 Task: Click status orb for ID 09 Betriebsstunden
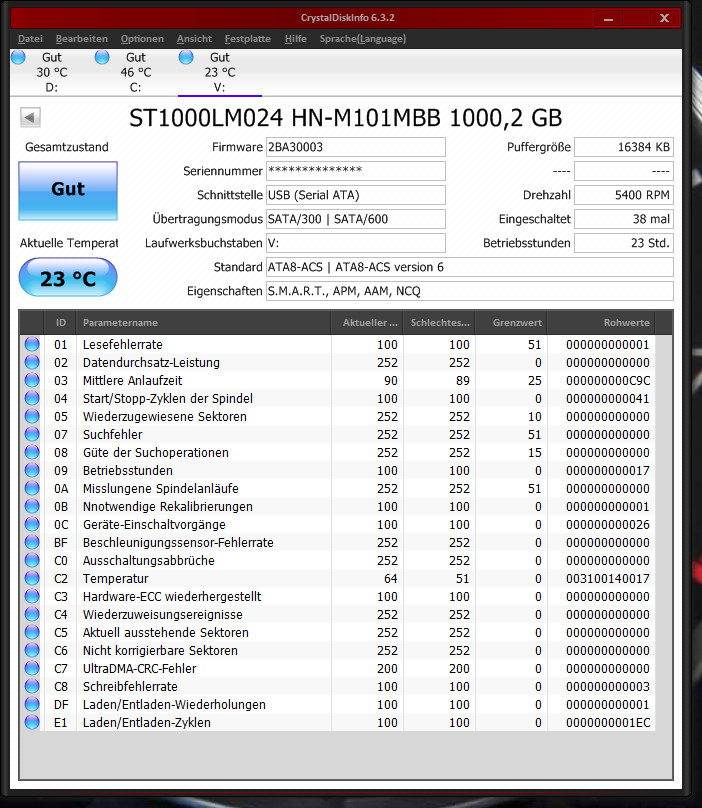32,470
